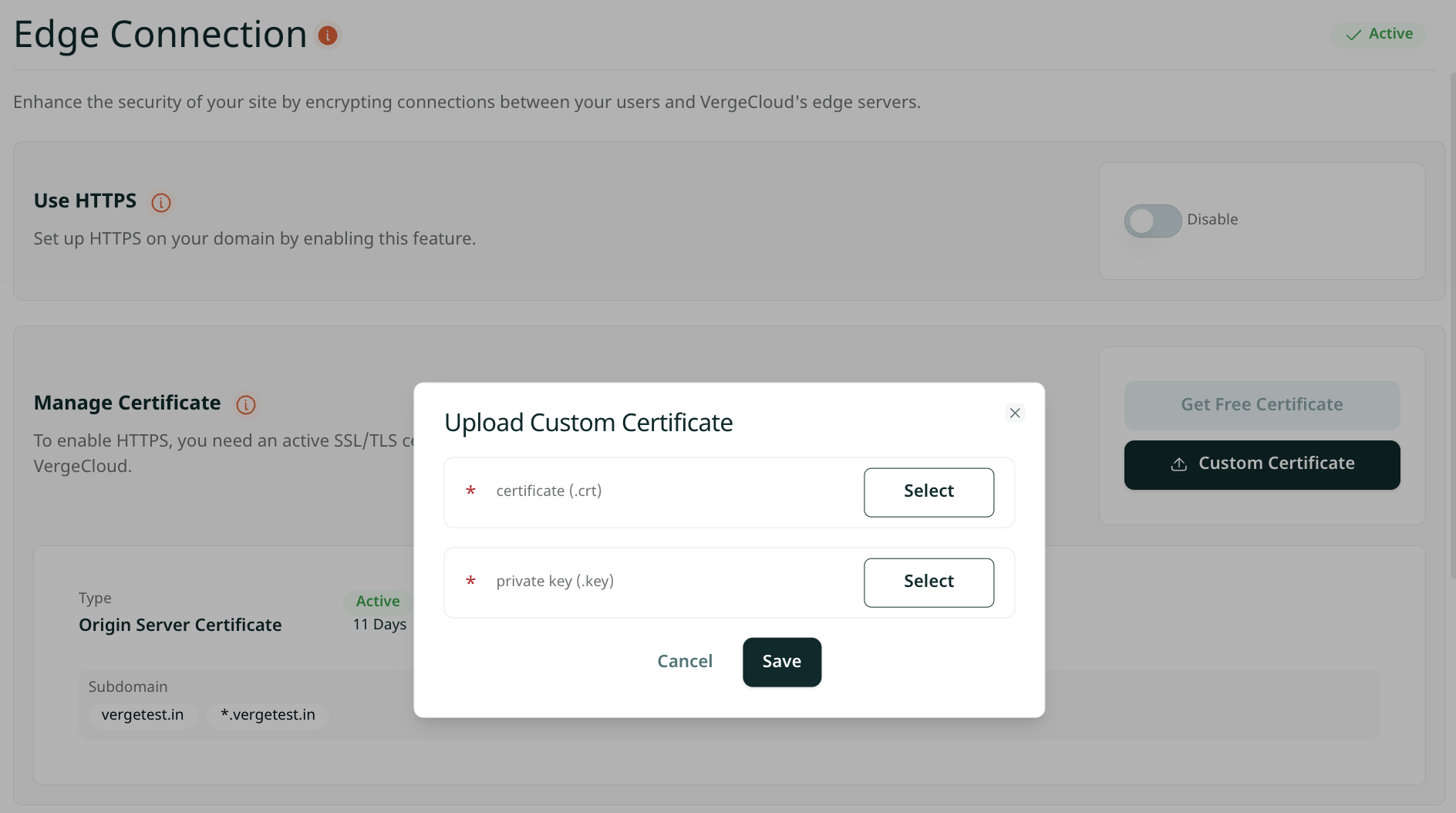Image resolution: width=1456 pixels, height=813 pixels.
Task: Click the Edge Connection info icon
Action: tap(328, 35)
